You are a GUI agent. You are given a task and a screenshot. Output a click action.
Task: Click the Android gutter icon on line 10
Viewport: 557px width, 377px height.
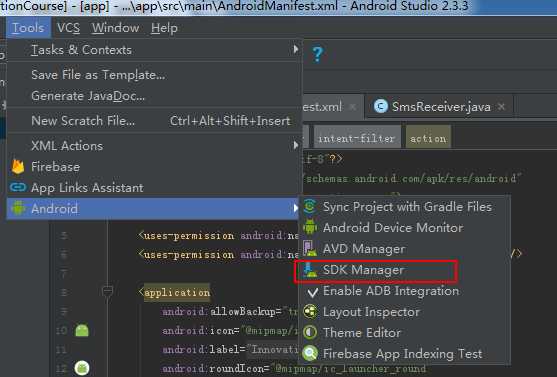pos(82,330)
